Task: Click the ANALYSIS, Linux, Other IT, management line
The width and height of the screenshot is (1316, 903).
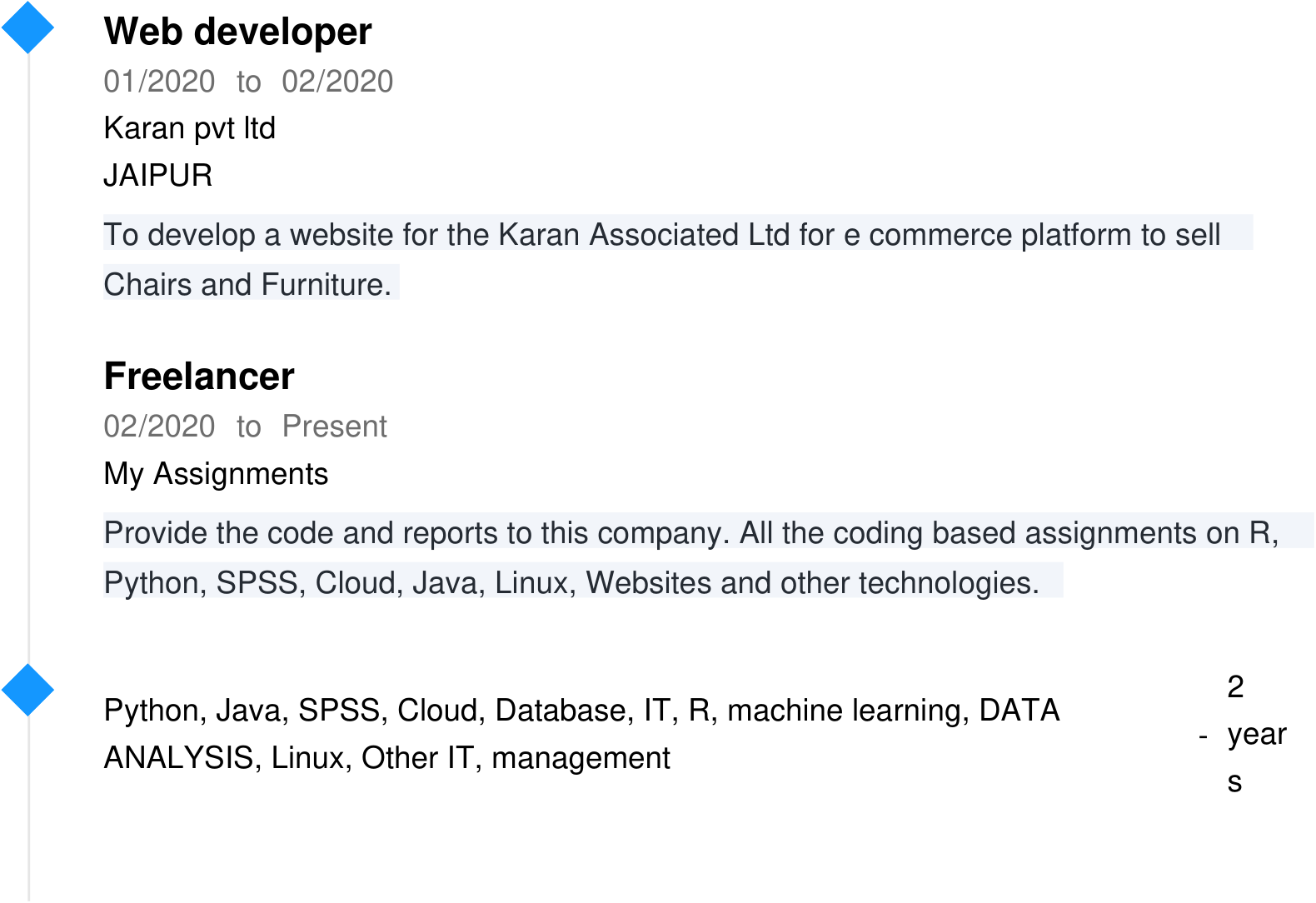Action: pyautogui.click(x=386, y=758)
